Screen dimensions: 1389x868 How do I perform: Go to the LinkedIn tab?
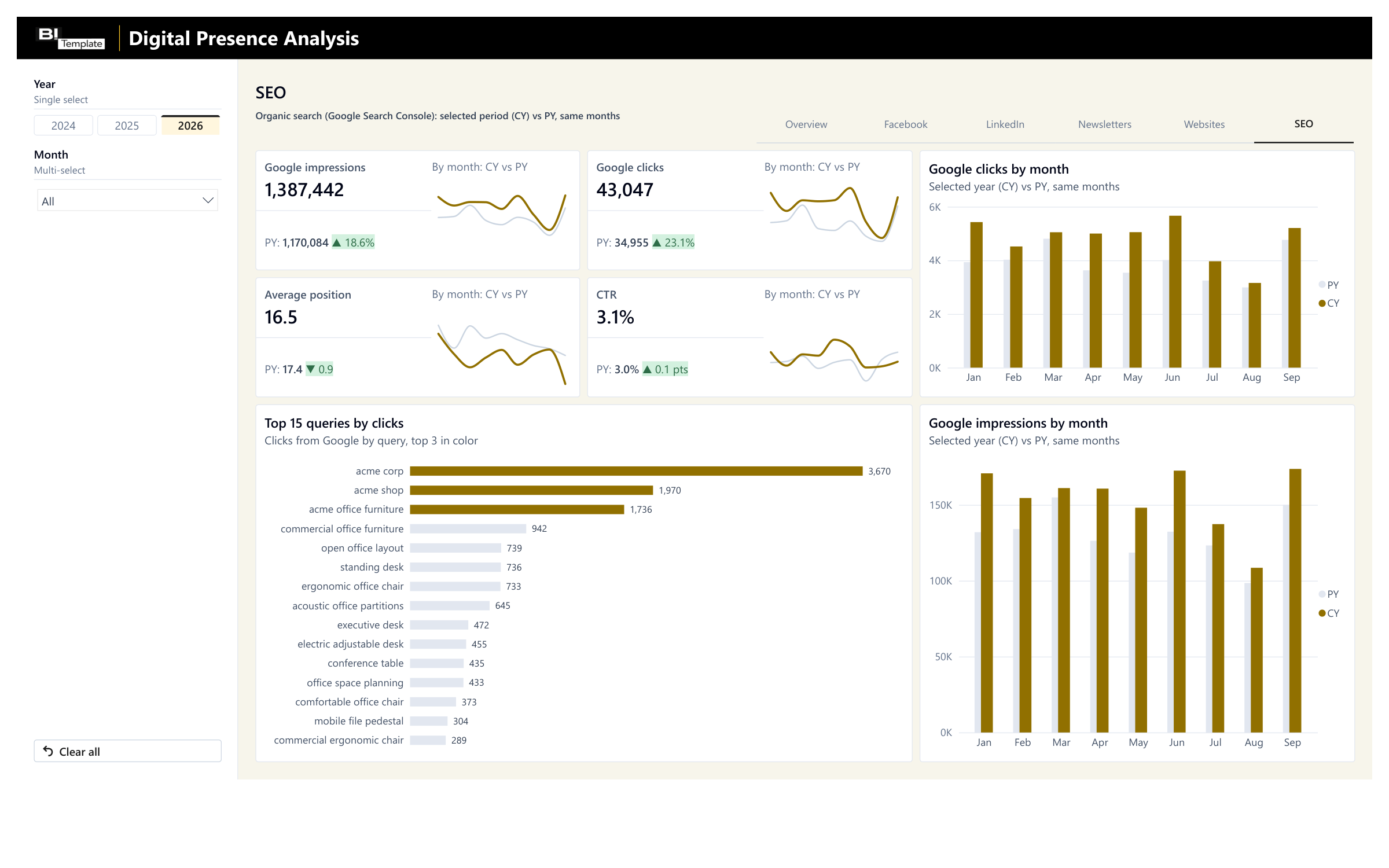(x=1005, y=124)
